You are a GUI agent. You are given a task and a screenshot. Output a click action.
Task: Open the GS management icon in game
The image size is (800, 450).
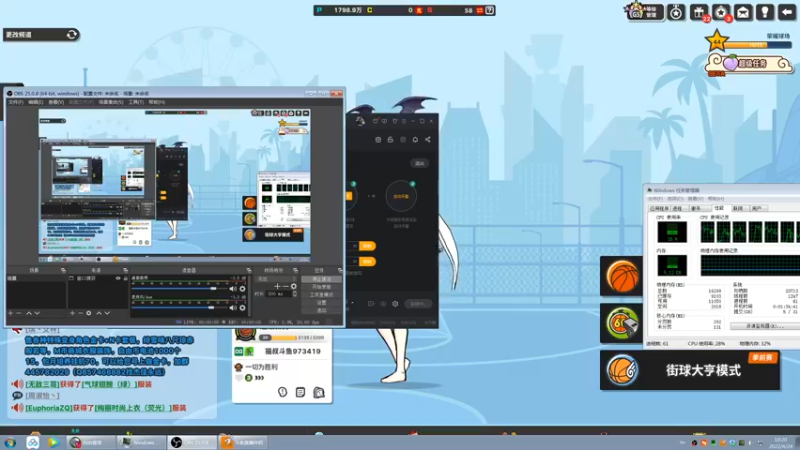(644, 11)
